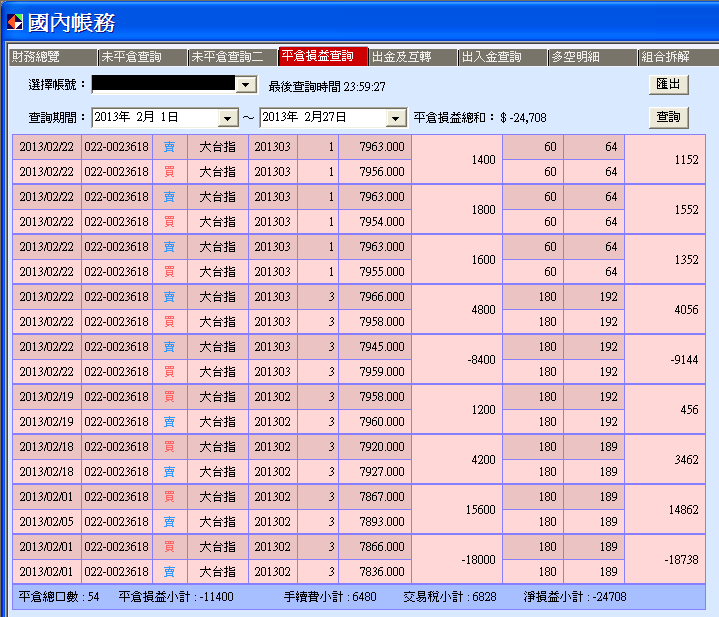The width and height of the screenshot is (719, 617).
Task: Click the start date text 2013年 2月 1日
Action: point(136,117)
